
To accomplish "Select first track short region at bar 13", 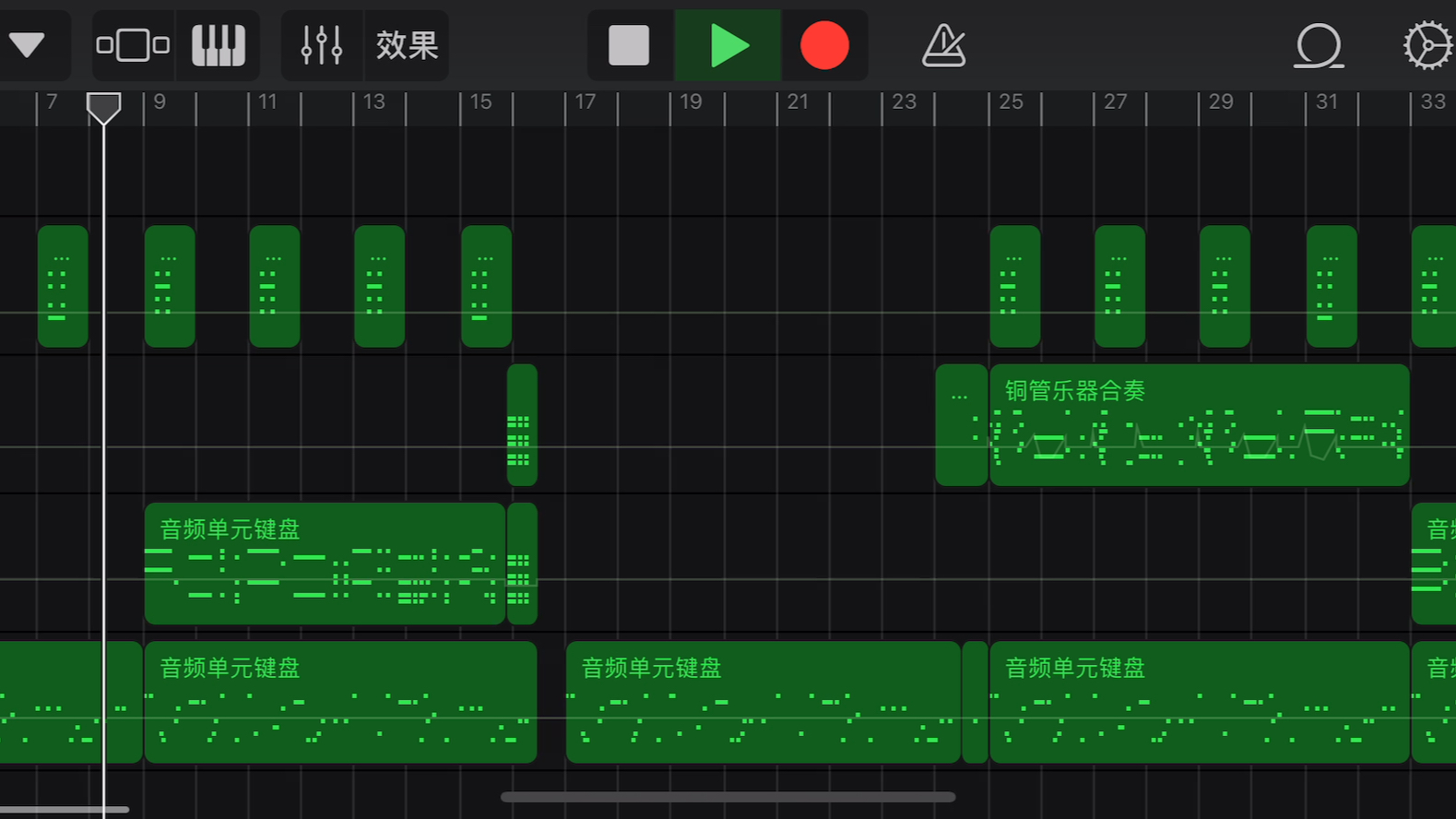I will tap(380, 287).
